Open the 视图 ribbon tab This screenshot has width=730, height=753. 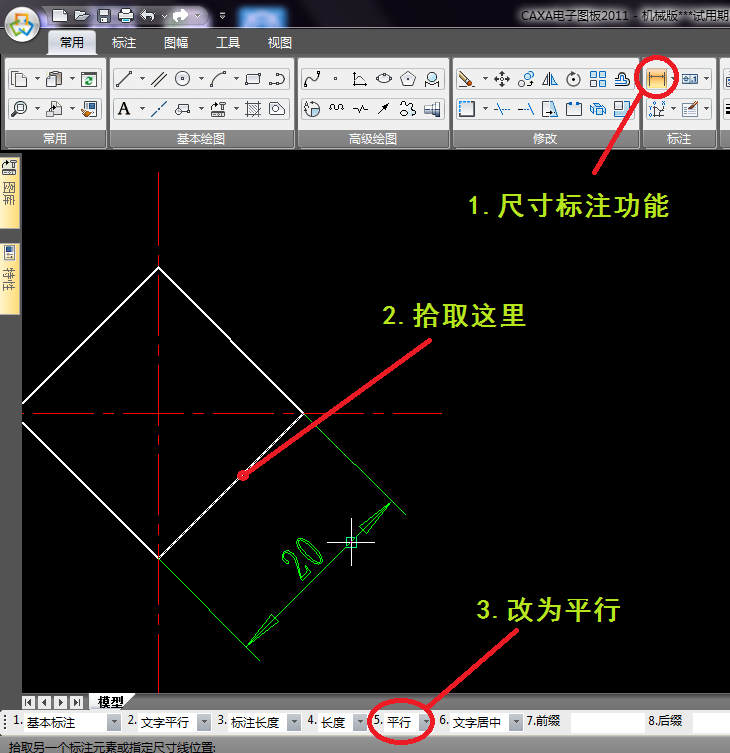280,43
